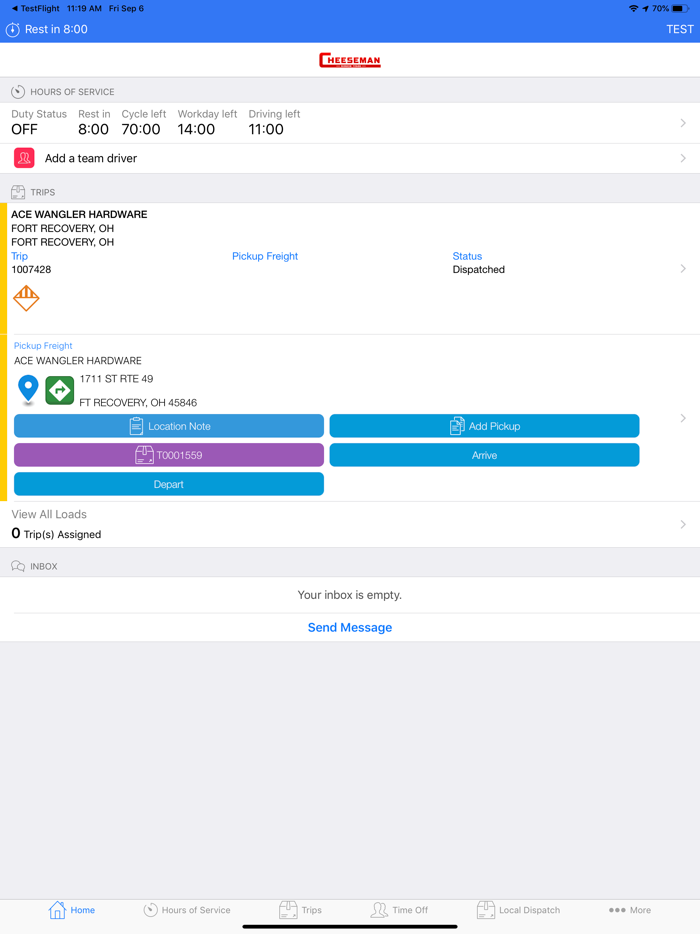Tap the red team driver icon
Image resolution: width=700 pixels, height=934 pixels.
tap(24, 158)
